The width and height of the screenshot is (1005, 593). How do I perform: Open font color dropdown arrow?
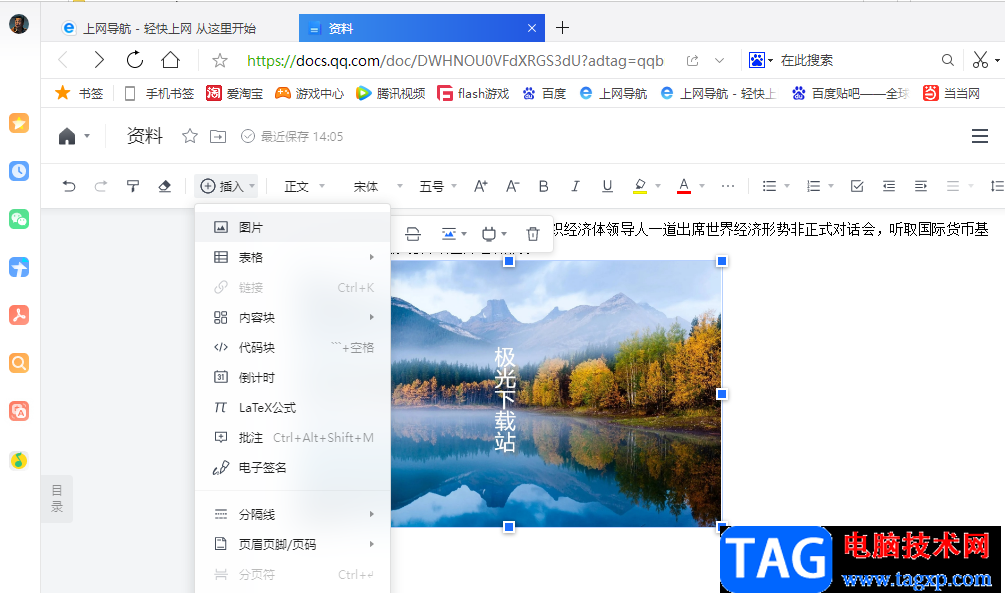coord(702,187)
